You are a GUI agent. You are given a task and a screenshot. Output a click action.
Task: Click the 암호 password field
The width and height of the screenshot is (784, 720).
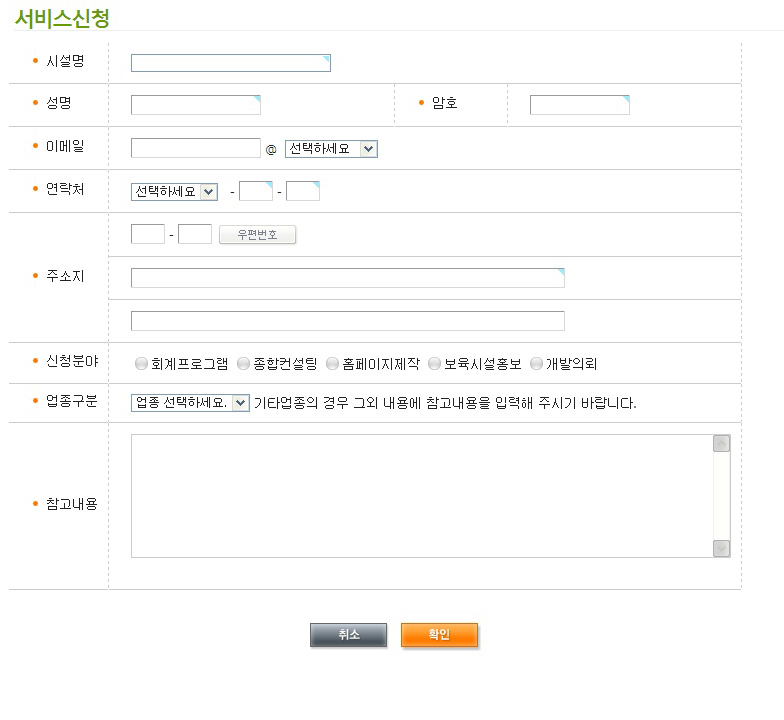coord(579,105)
